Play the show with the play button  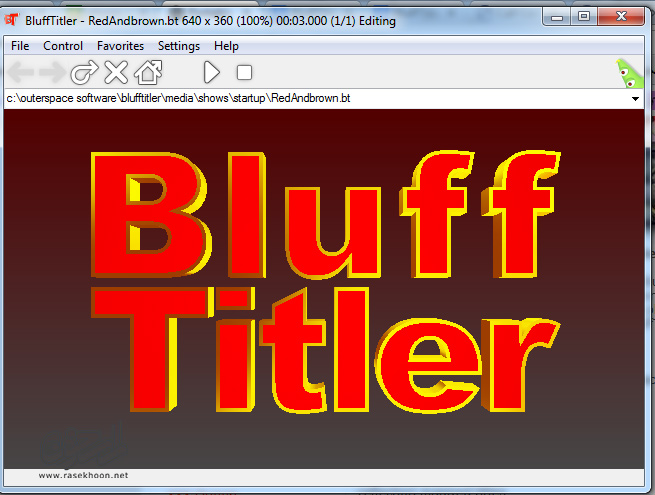click(211, 72)
